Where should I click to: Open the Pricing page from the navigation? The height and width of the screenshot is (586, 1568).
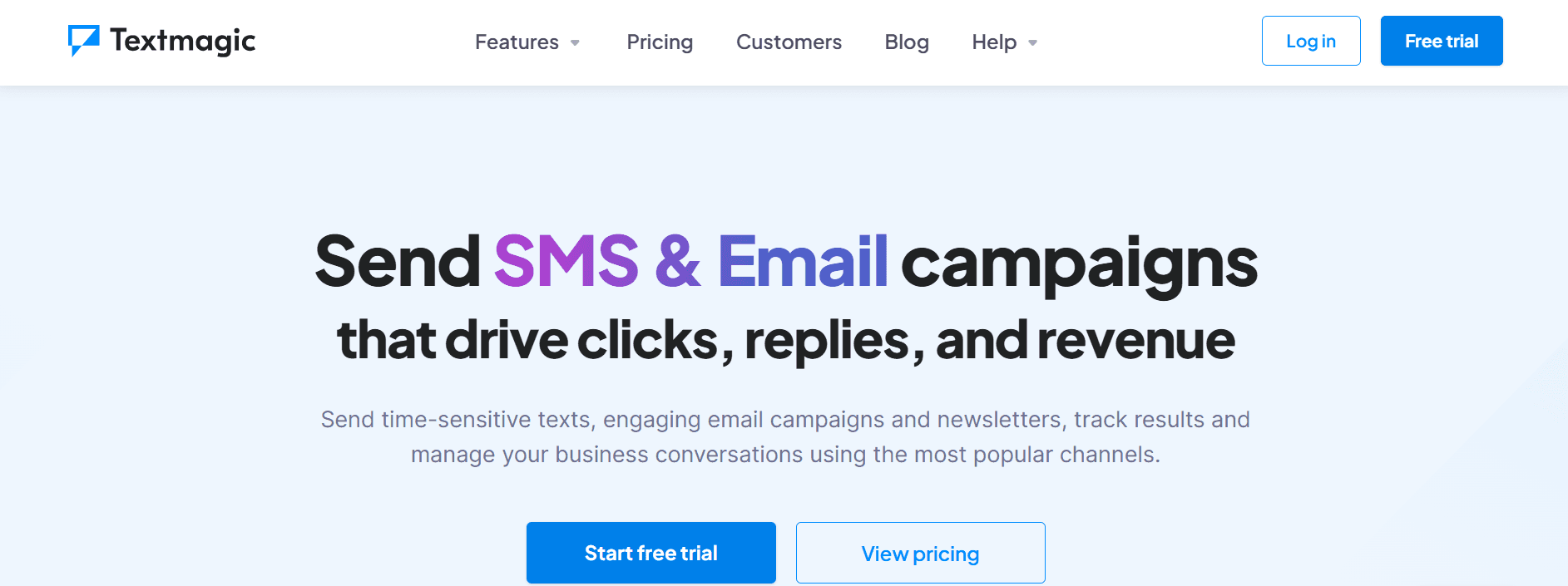pos(660,42)
